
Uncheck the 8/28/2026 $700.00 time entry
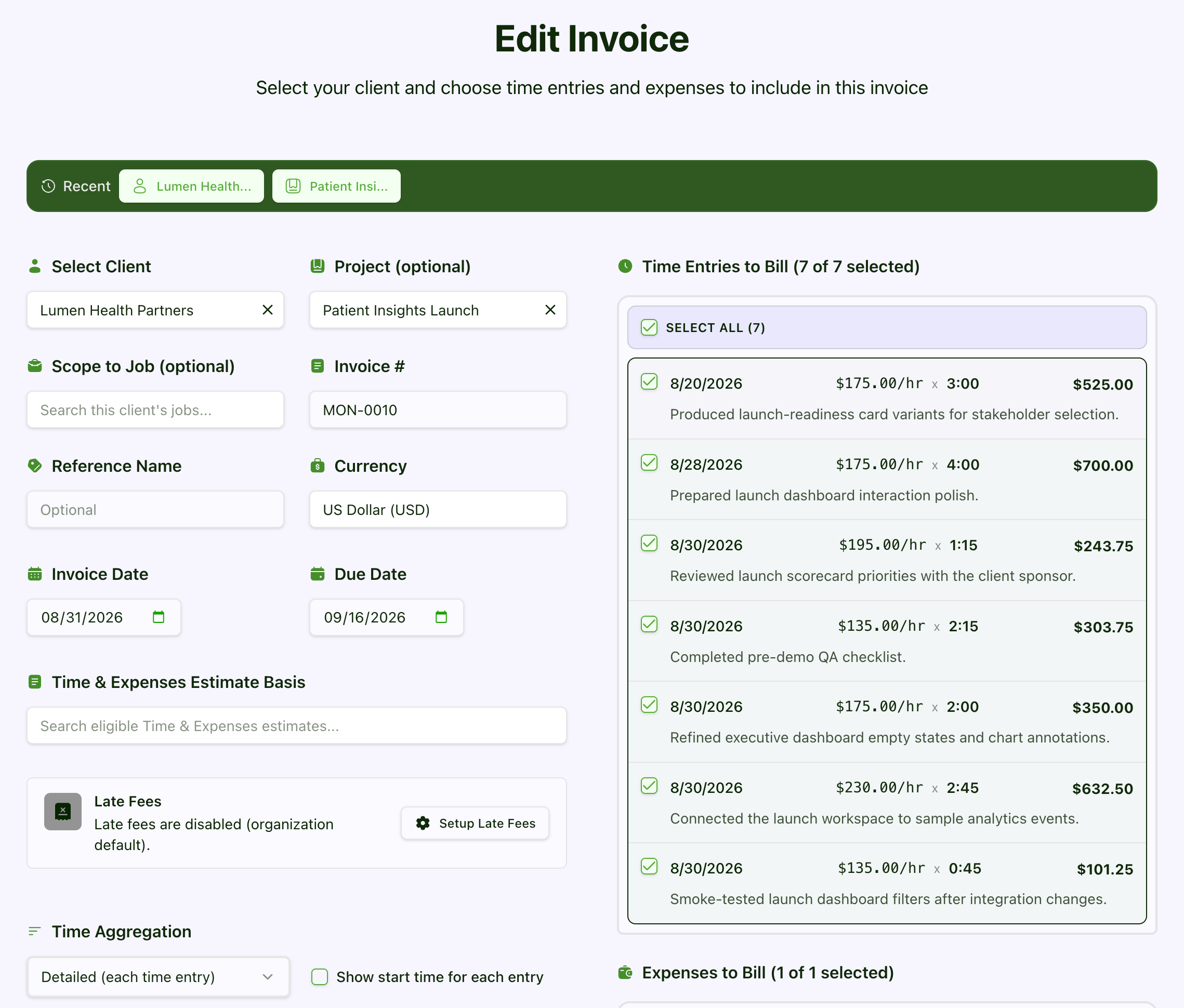coord(649,462)
